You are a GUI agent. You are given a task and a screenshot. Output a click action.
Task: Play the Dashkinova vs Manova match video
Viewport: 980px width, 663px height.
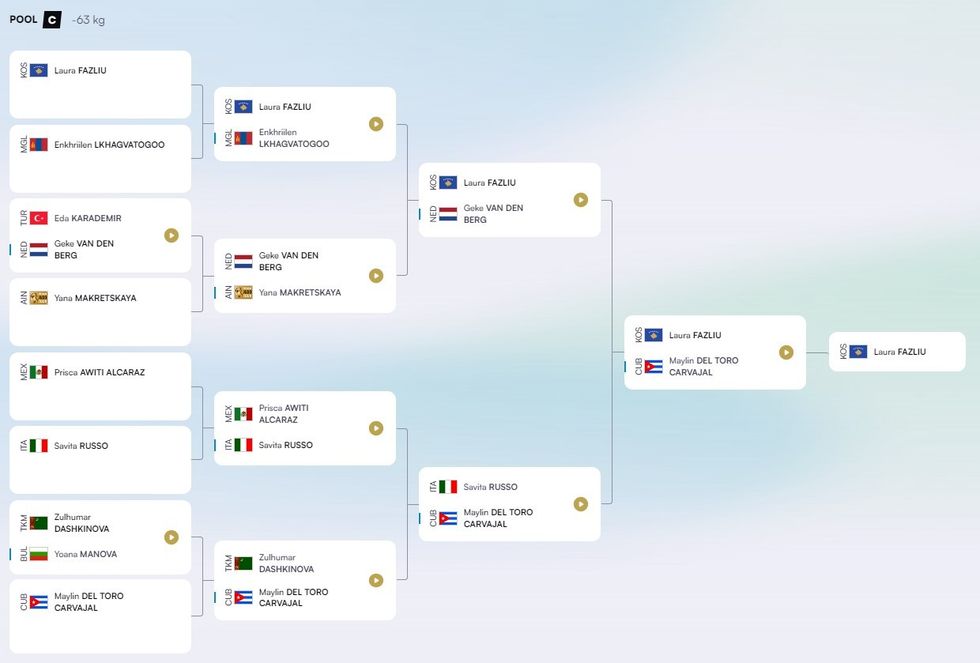[171, 537]
